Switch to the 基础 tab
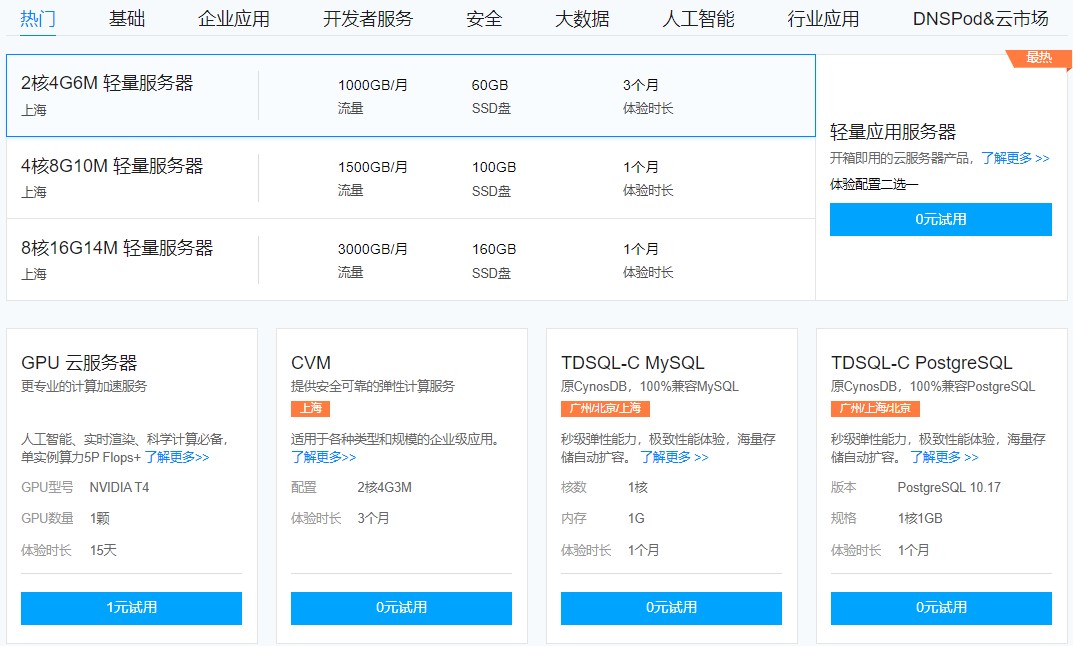 [x=127, y=18]
